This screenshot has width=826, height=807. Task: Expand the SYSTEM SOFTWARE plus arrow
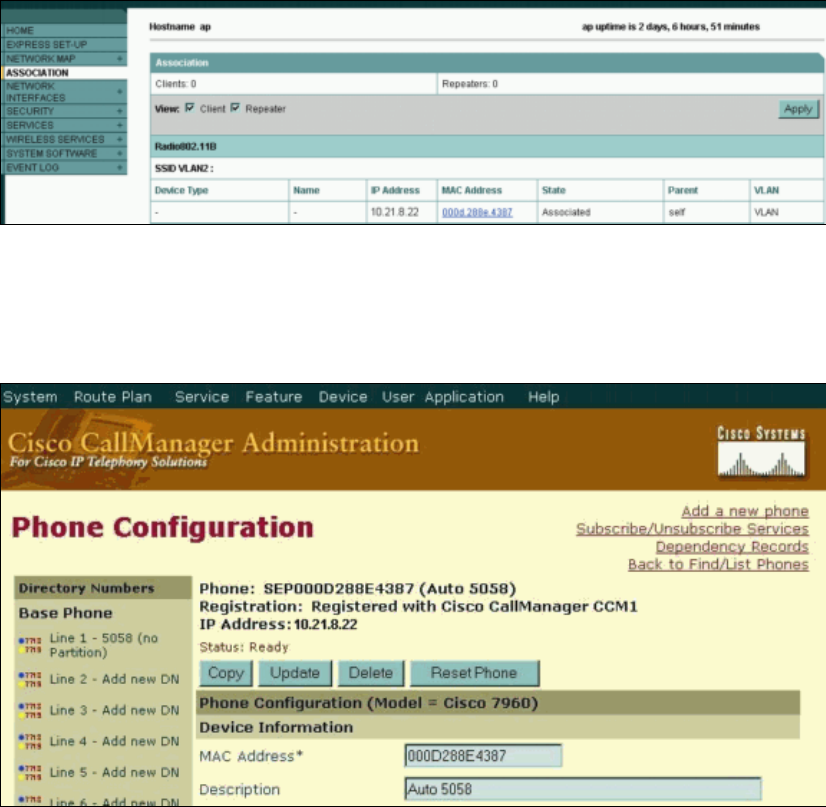point(120,153)
